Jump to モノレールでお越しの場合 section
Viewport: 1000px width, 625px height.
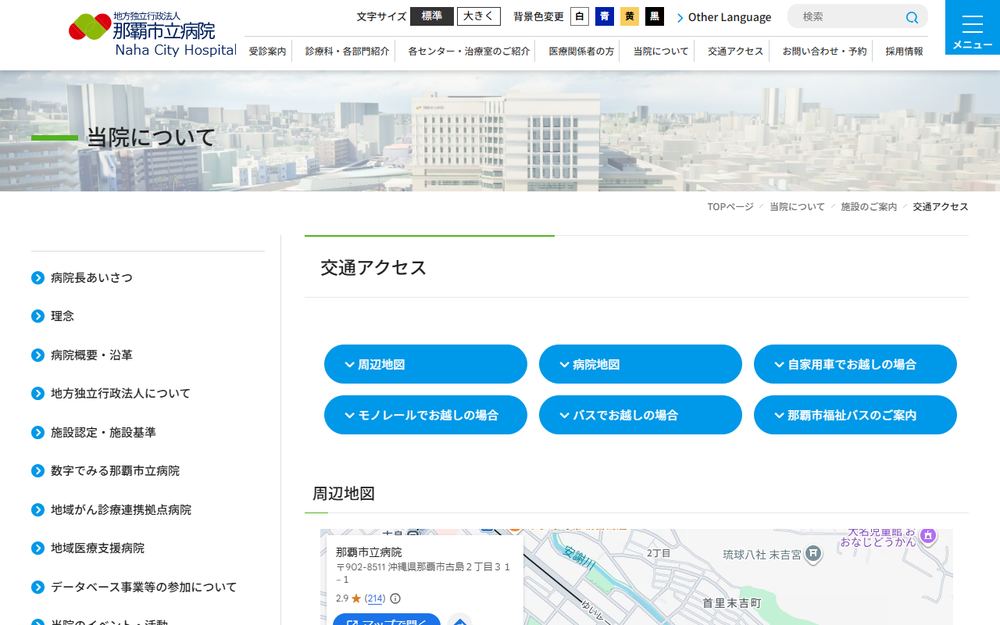coord(425,415)
